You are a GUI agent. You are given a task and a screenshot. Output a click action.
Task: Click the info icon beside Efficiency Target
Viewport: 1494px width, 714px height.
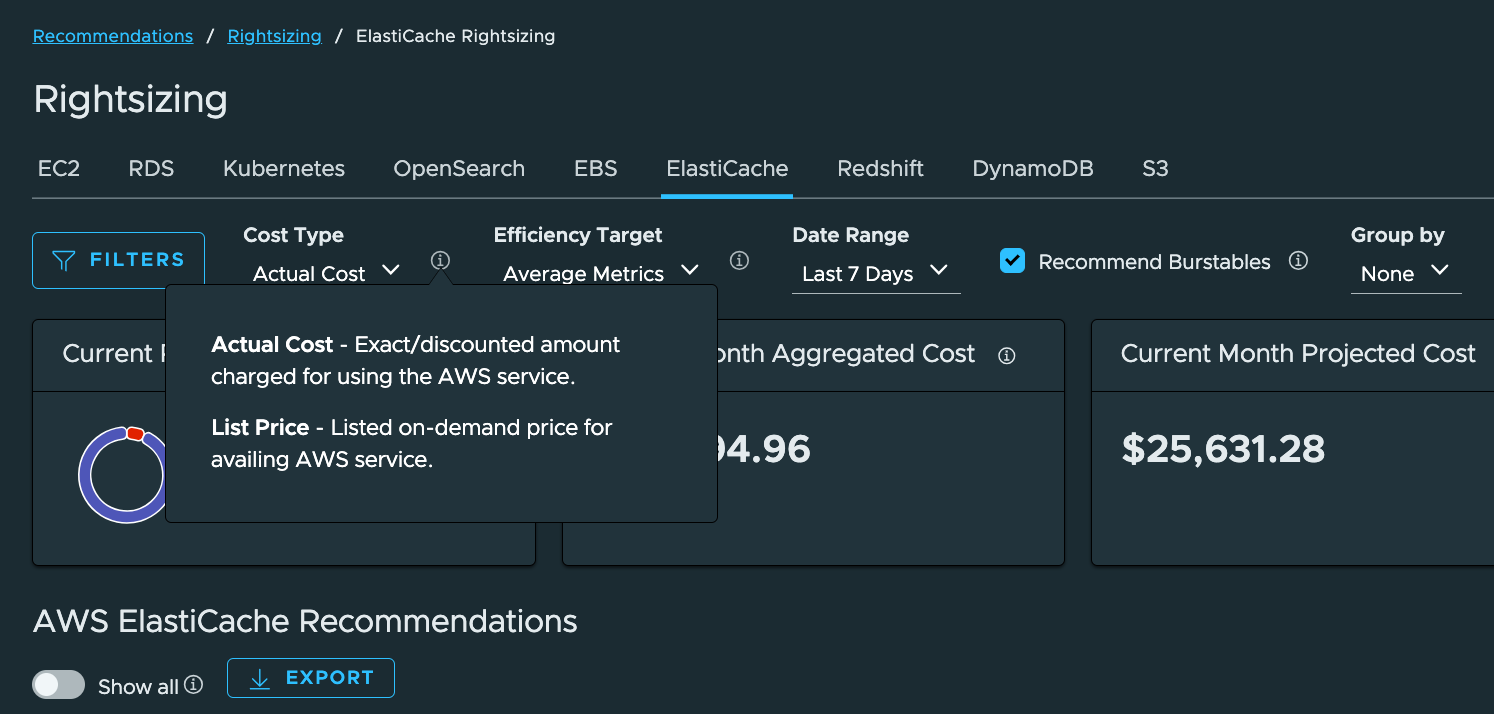coord(740,260)
